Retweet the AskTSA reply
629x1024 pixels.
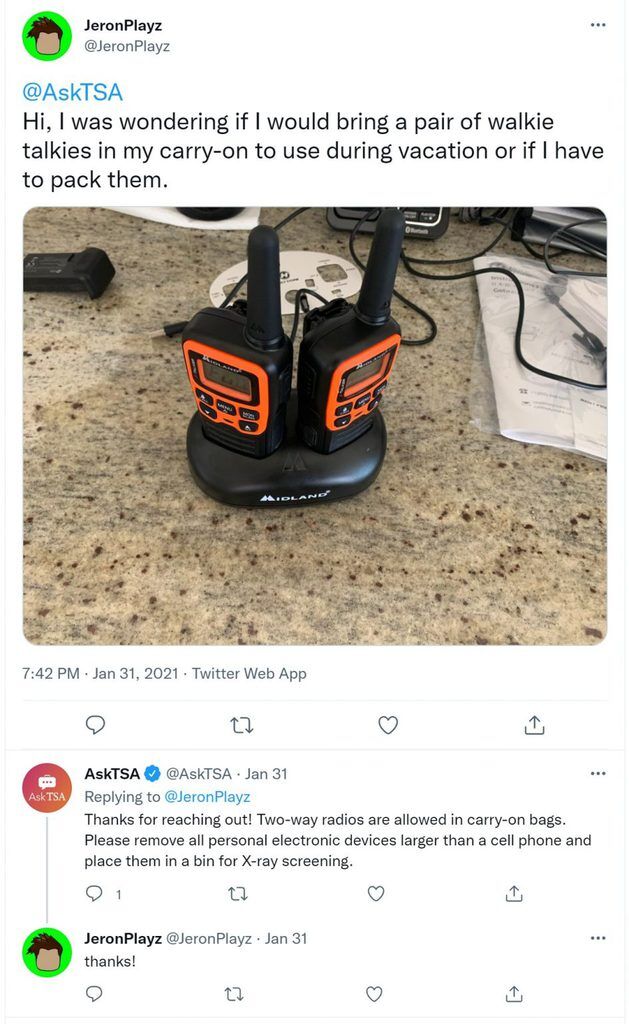click(238, 893)
